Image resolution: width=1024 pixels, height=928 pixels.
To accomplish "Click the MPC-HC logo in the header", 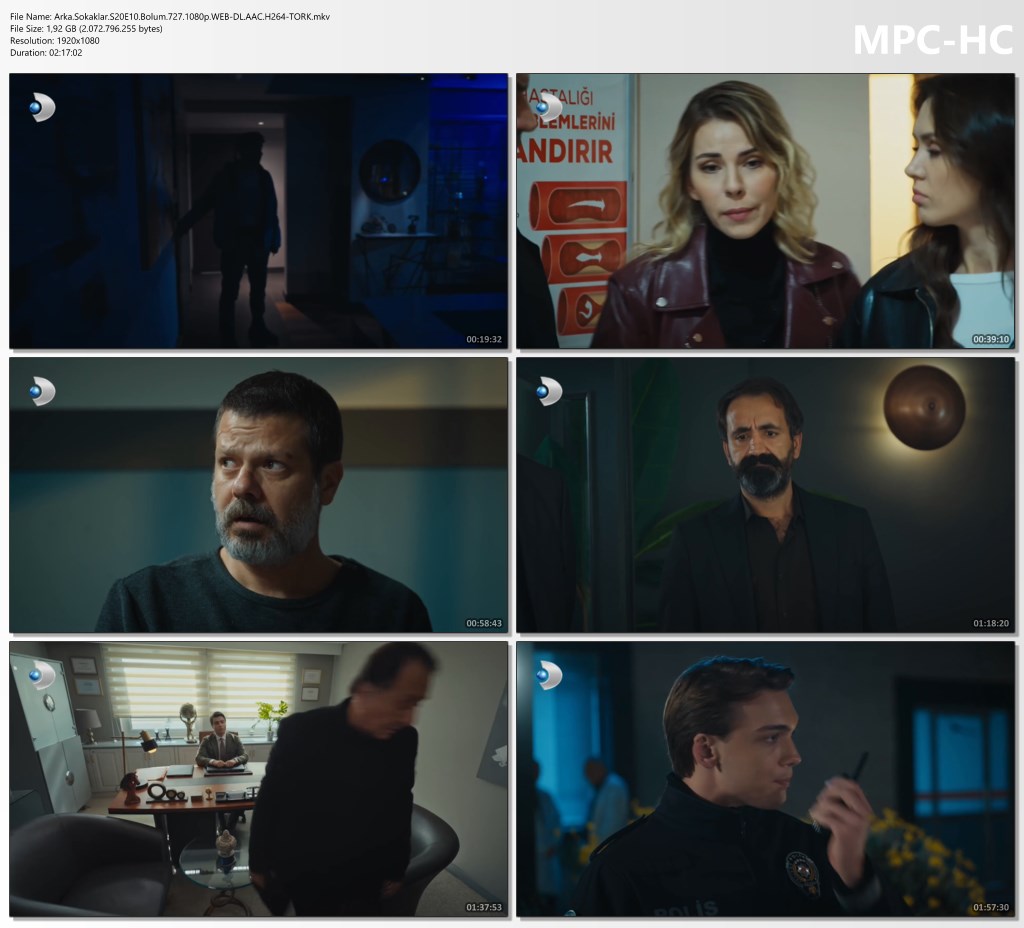I will tap(932, 39).
